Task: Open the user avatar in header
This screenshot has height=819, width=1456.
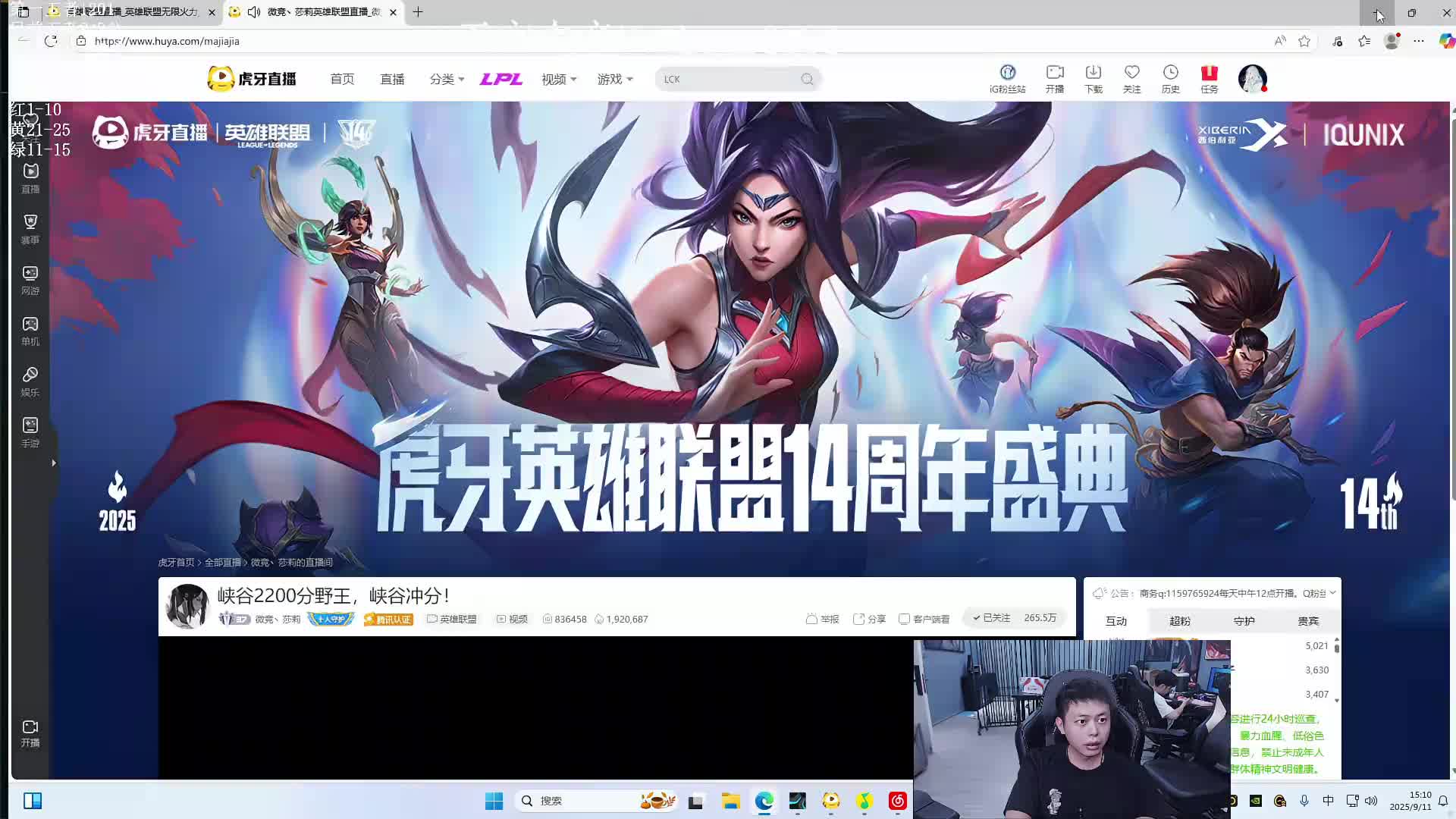Action: (1252, 78)
